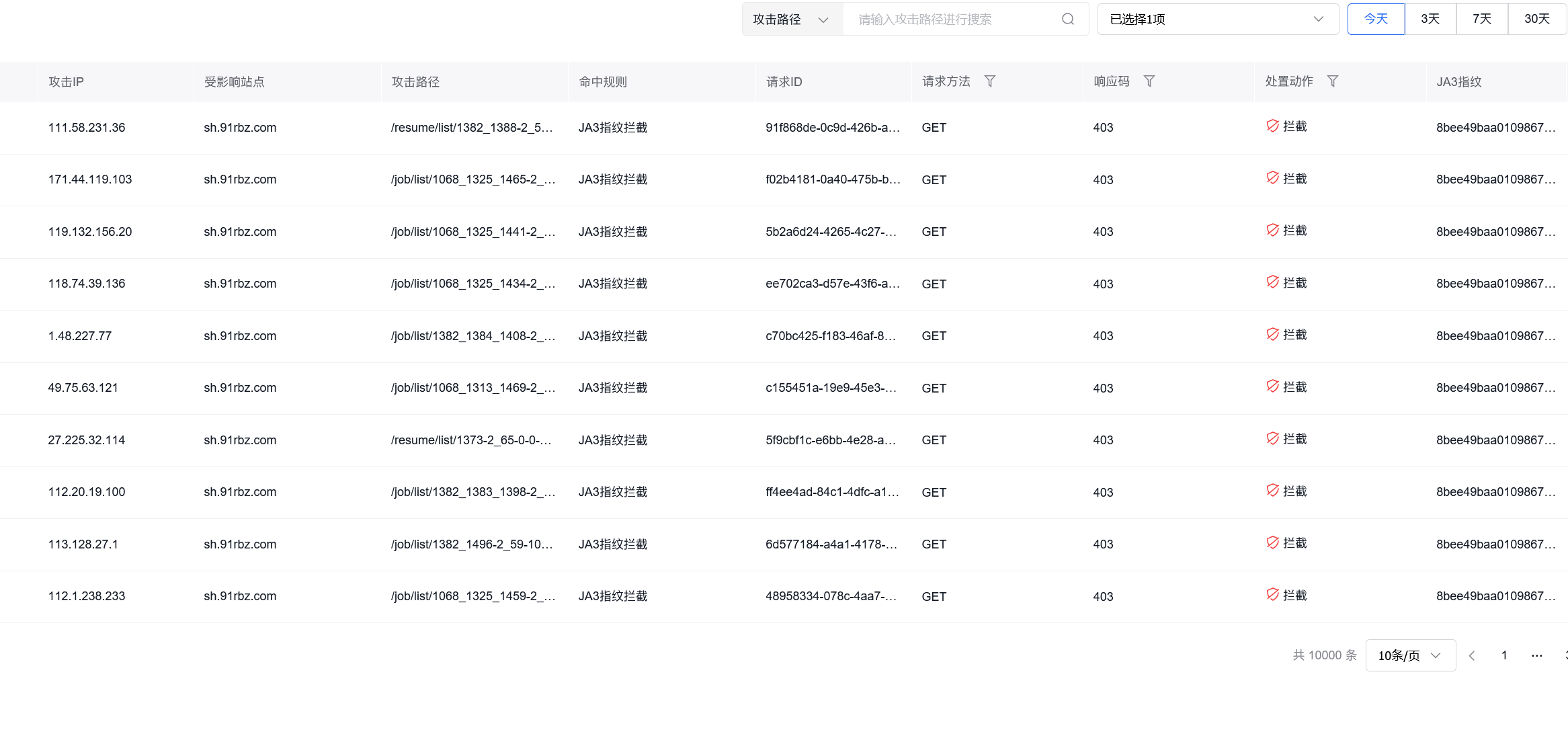Click block shield icon in 112.1.238.233 row
1568x738 pixels.
1272,595
